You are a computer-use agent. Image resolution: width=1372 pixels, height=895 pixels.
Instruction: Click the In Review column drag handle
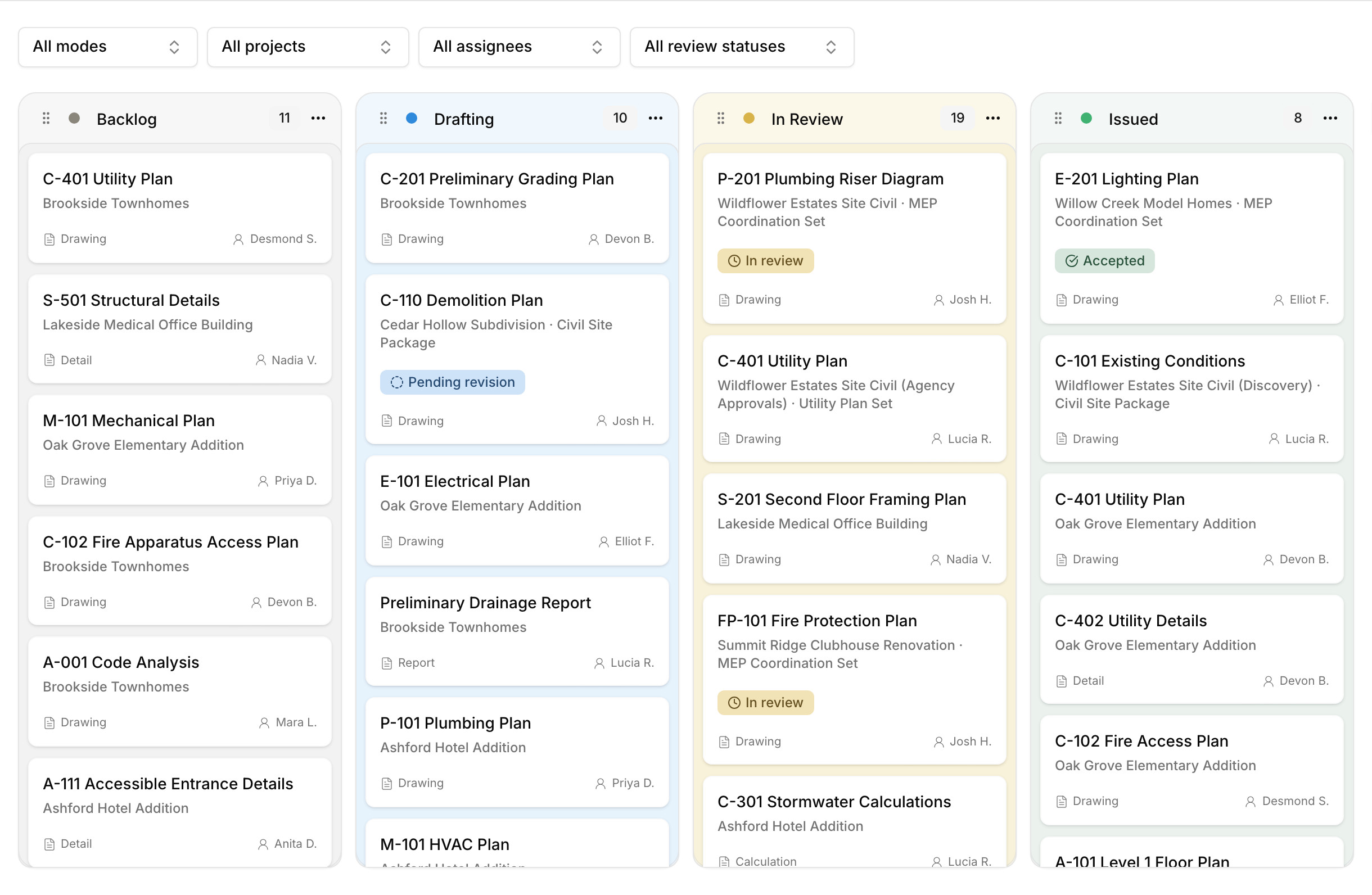[721, 118]
